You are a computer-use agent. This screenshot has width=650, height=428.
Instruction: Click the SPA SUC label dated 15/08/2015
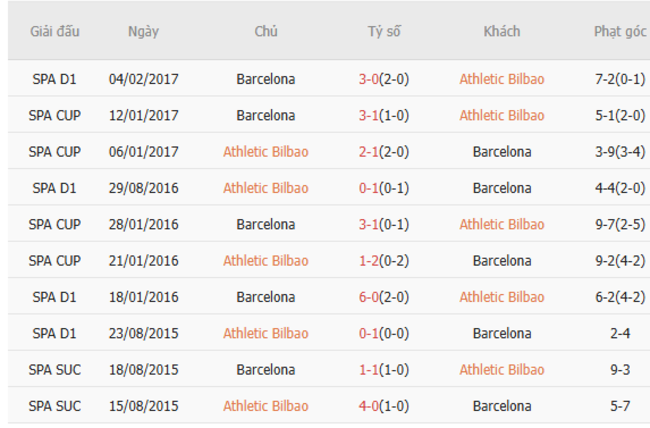(x=54, y=406)
